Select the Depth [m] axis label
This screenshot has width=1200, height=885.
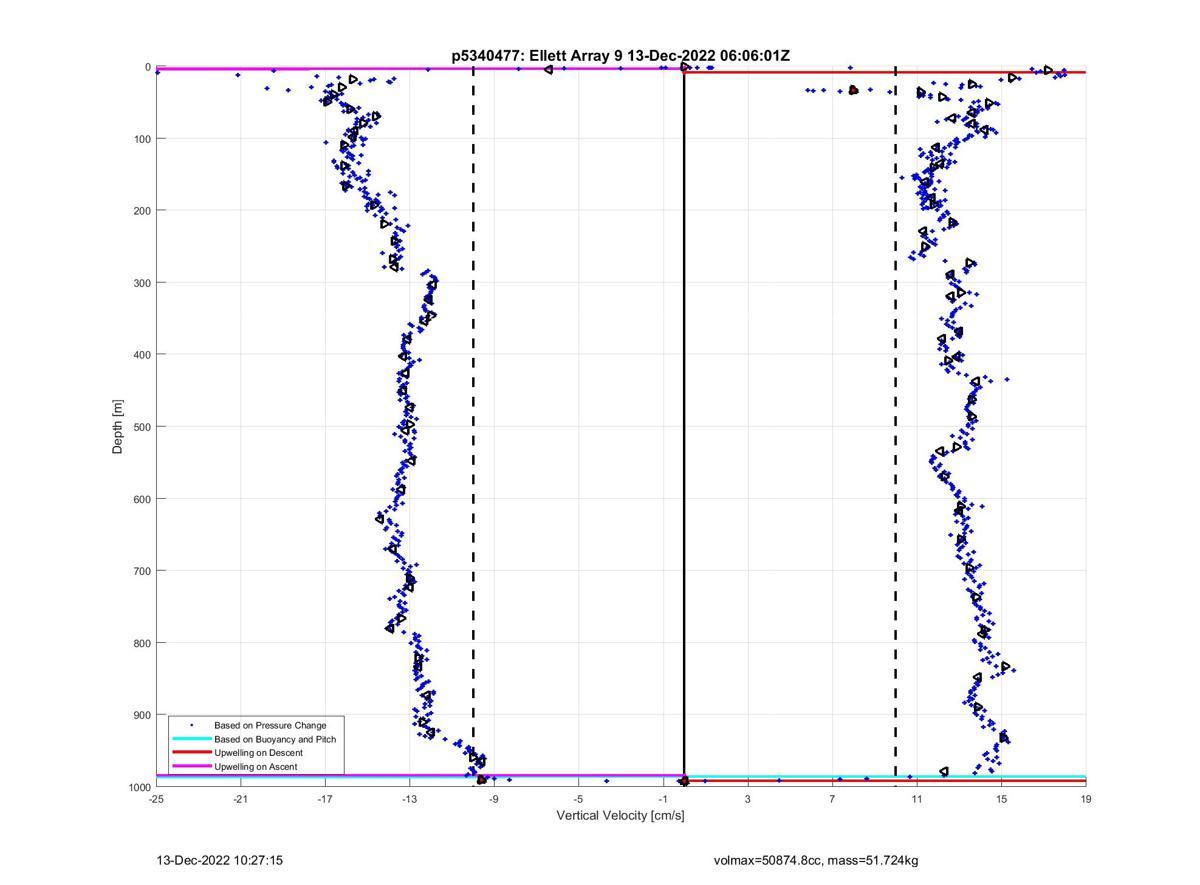click(x=118, y=427)
